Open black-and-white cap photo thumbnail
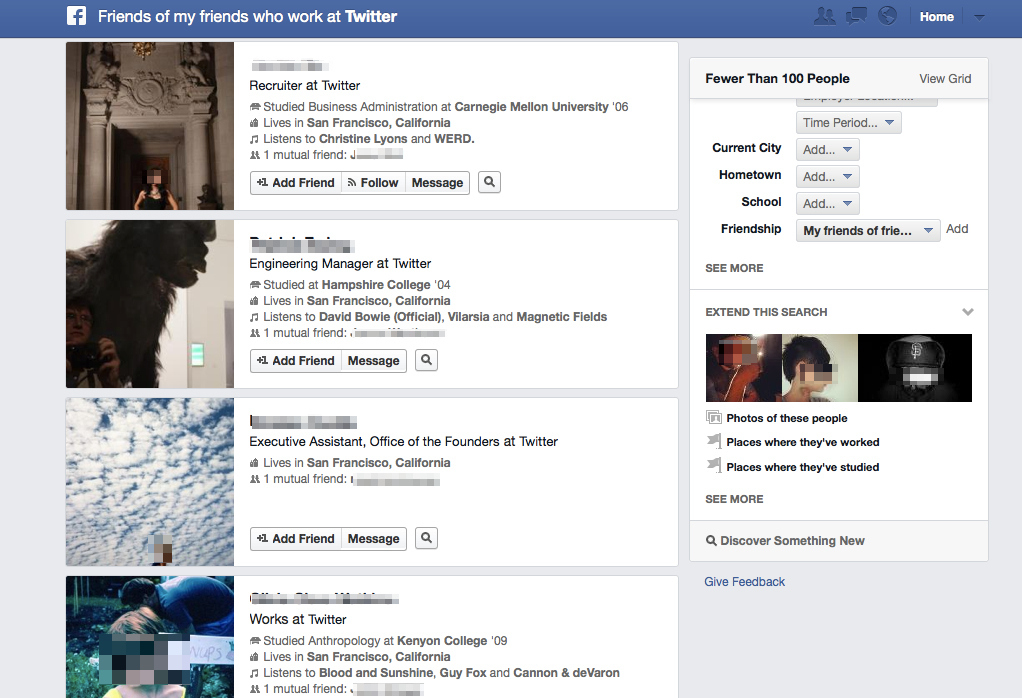This screenshot has width=1022, height=698. pos(915,368)
